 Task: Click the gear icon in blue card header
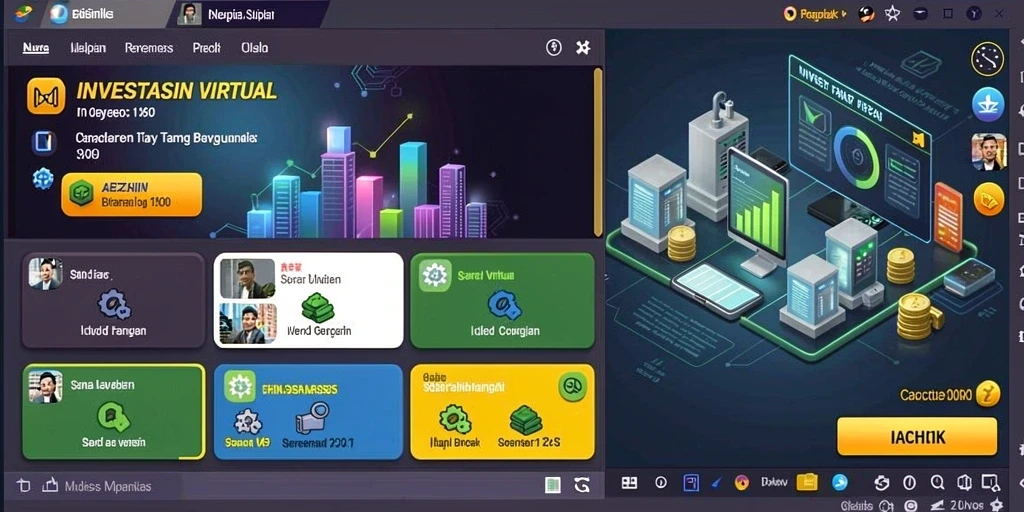click(x=240, y=388)
